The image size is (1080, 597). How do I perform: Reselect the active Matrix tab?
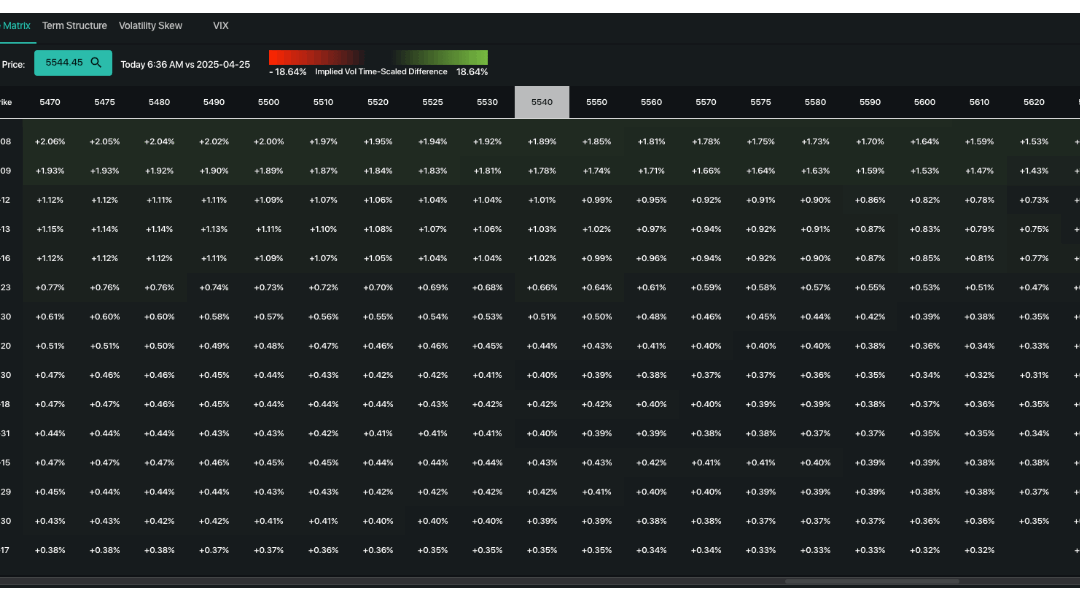[x=14, y=25]
